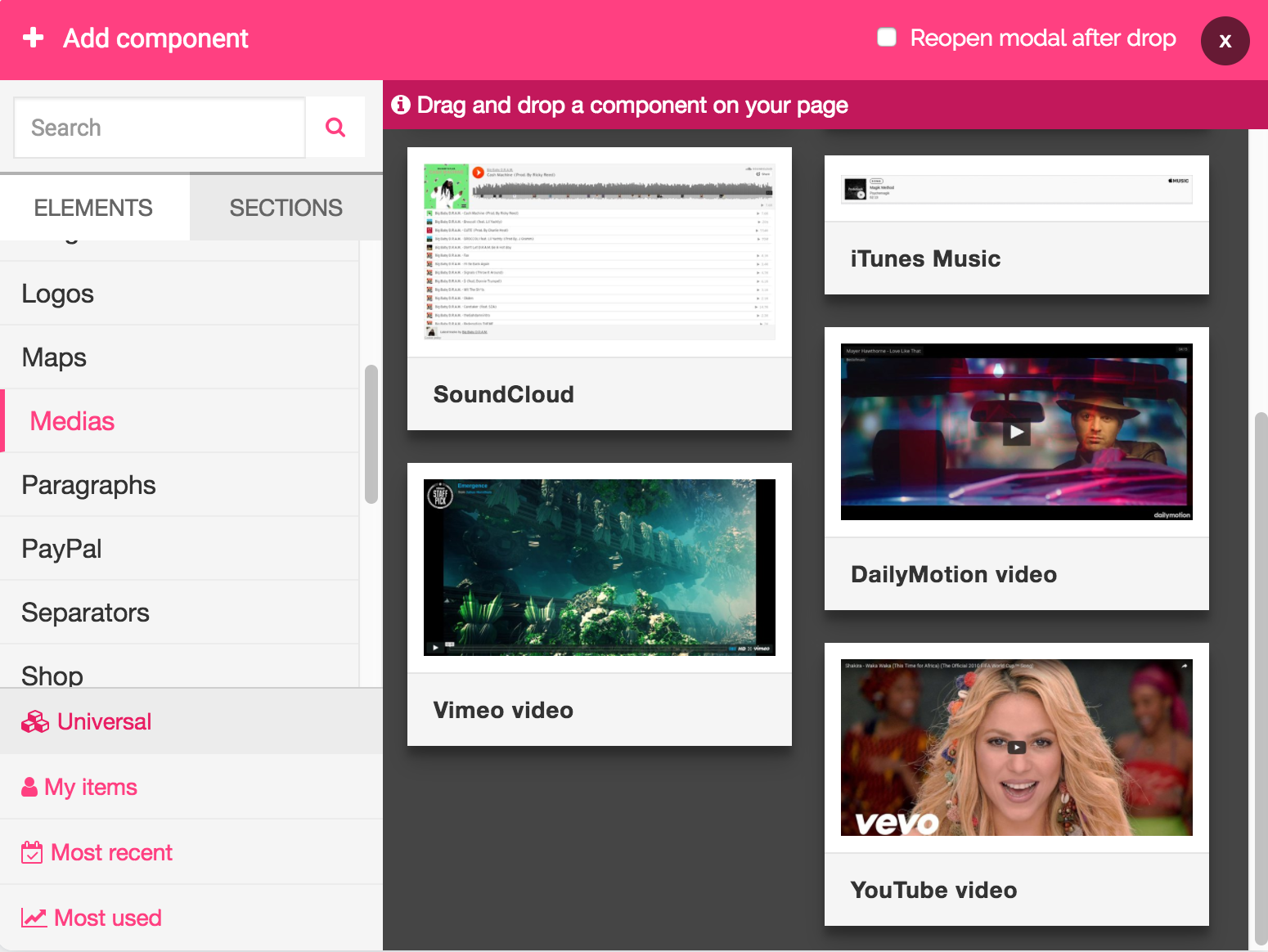This screenshot has width=1268, height=952.
Task: Enable Reopen modal after drop checkbox
Action: (x=887, y=38)
